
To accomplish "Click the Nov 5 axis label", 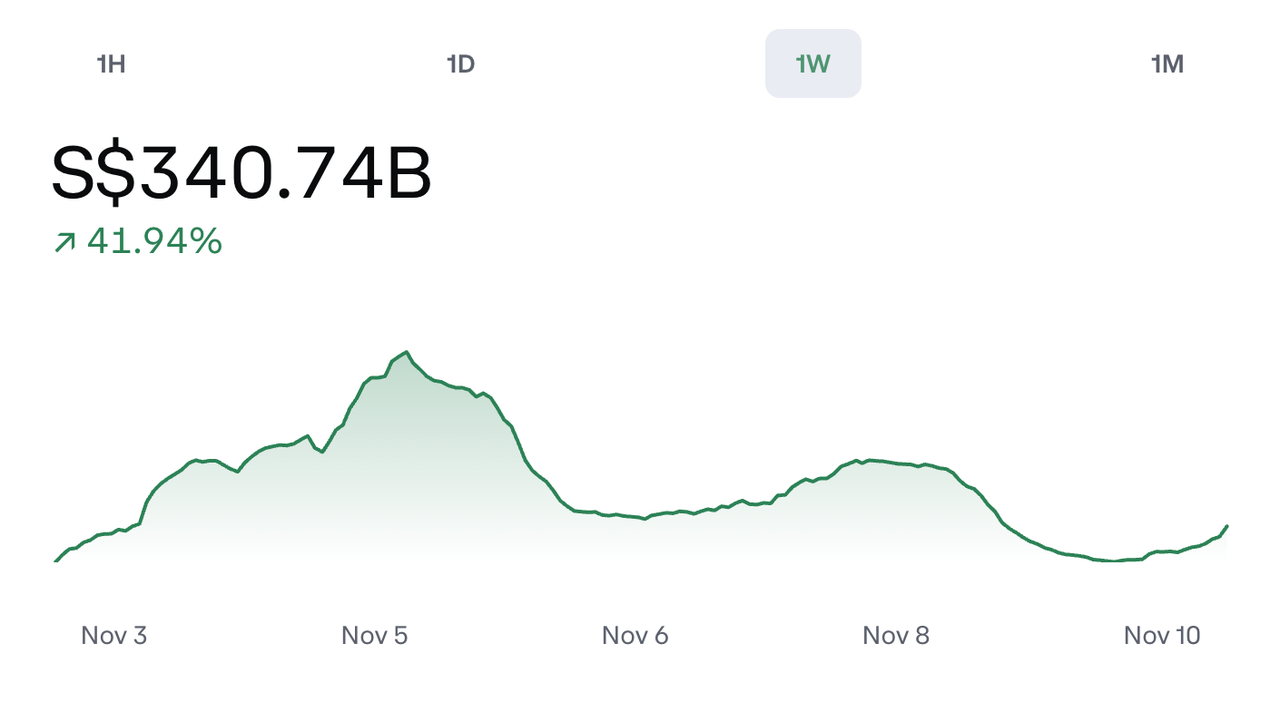I will point(374,635).
